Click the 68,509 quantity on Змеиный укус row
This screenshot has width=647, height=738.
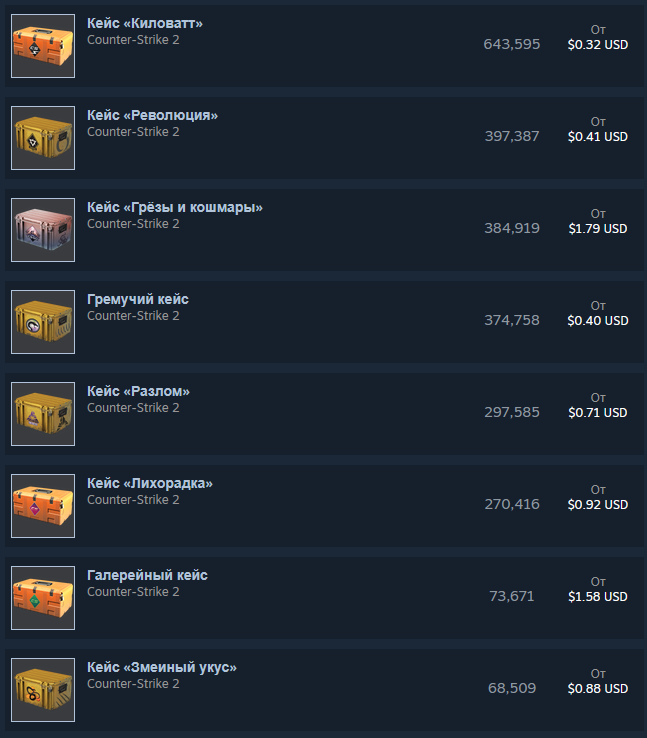[512, 688]
